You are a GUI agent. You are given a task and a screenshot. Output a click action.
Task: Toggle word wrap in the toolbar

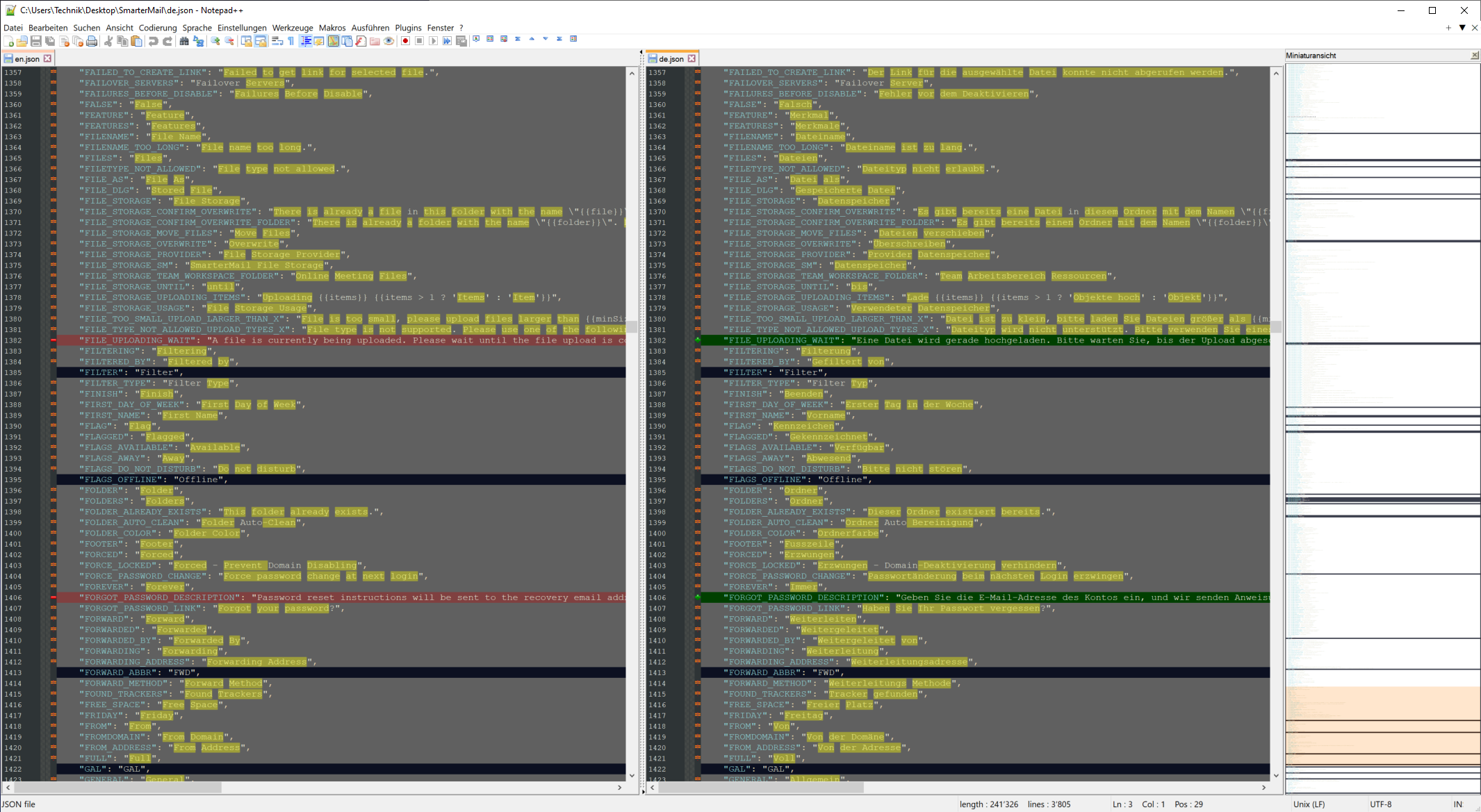[277, 41]
